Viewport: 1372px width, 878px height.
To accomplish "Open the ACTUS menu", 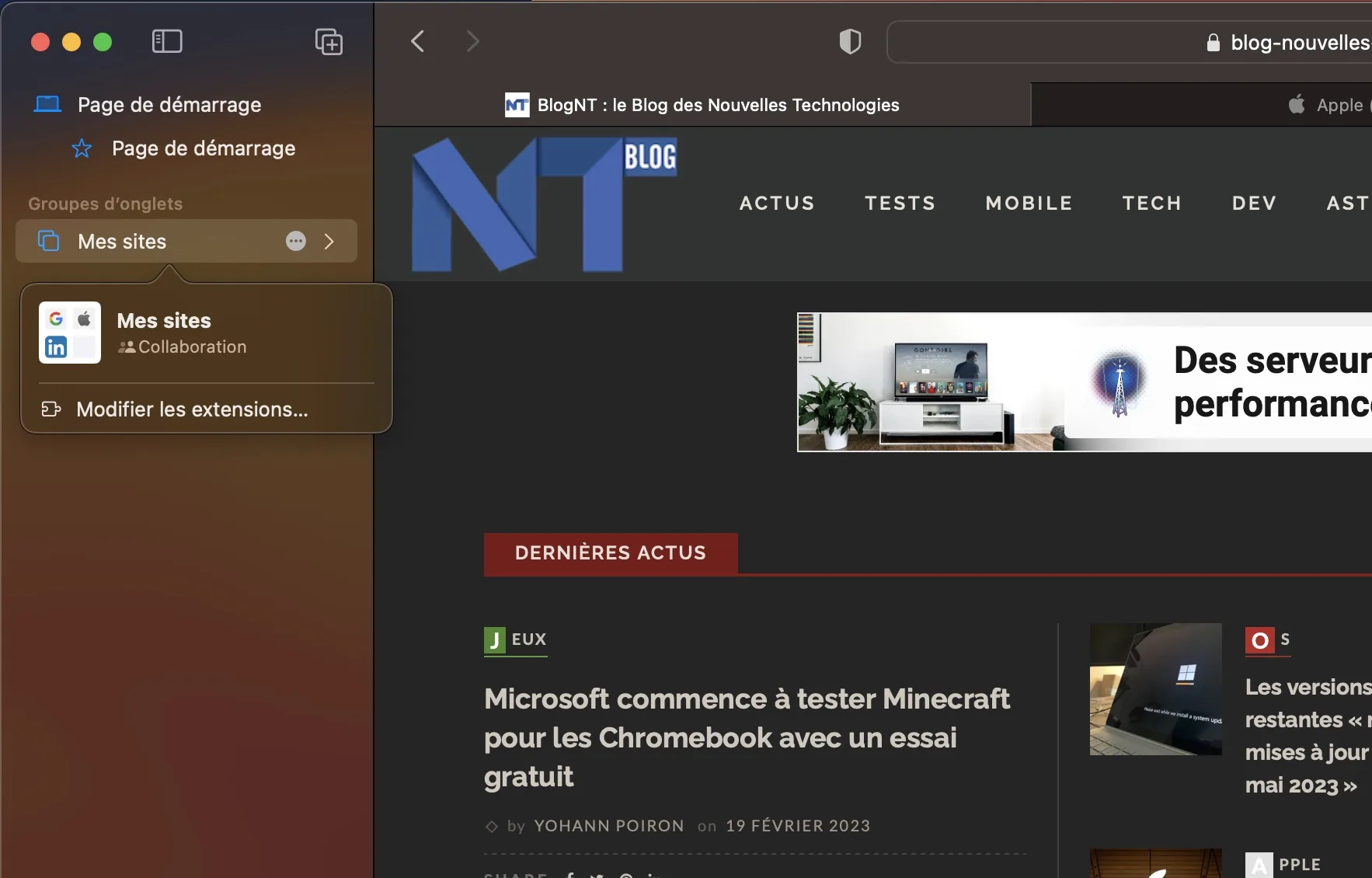I will [777, 203].
